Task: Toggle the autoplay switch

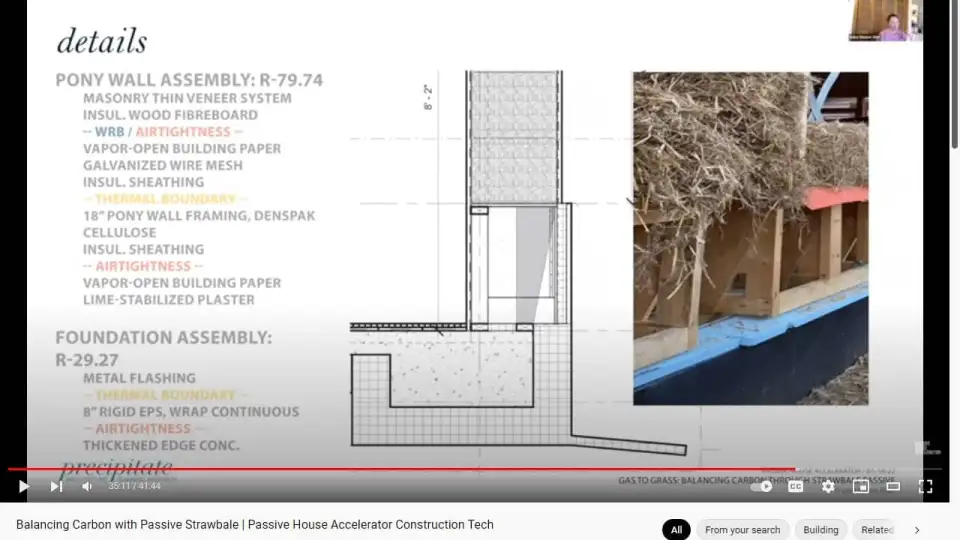Action: click(763, 486)
